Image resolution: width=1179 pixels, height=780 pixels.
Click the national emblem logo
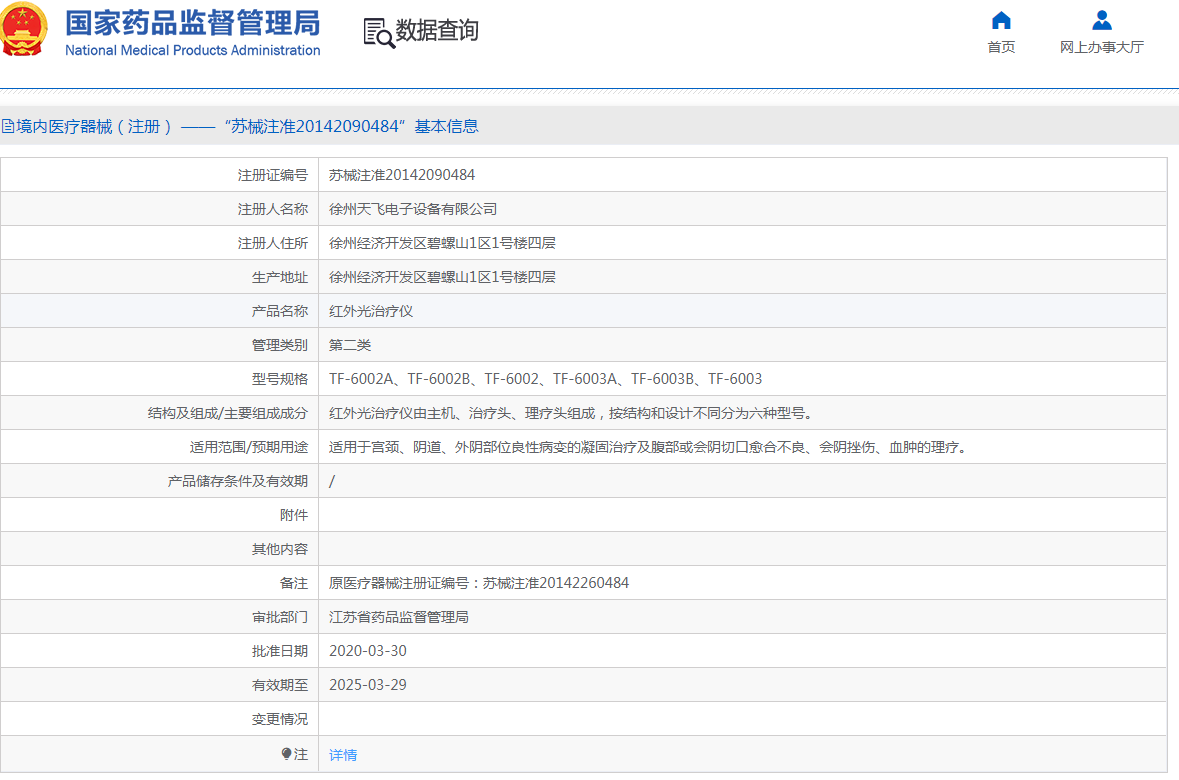(25, 29)
